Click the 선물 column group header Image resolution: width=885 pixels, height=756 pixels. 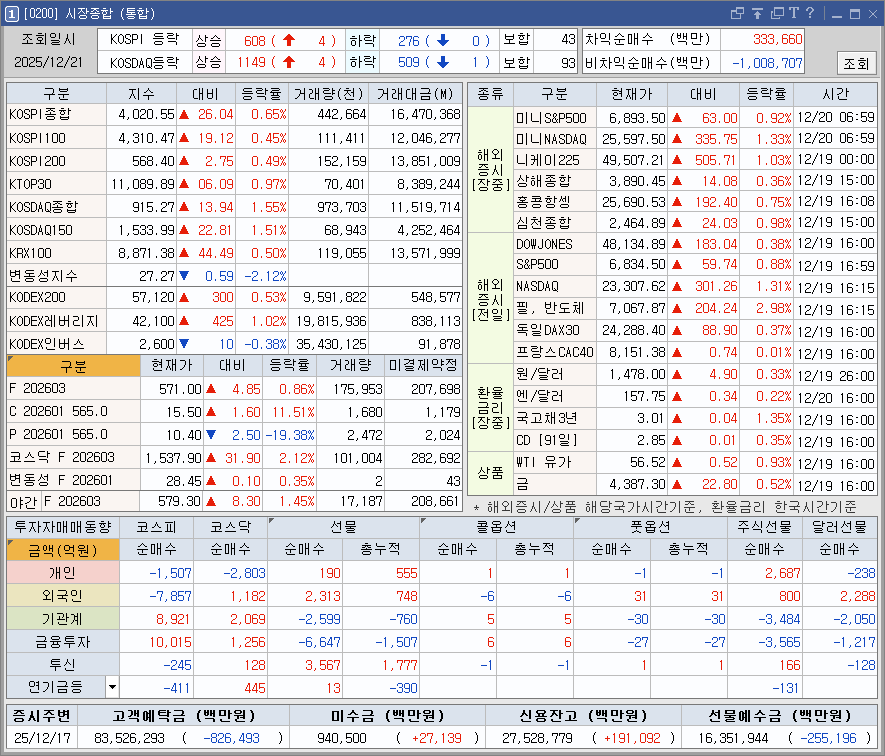[x=344, y=527]
